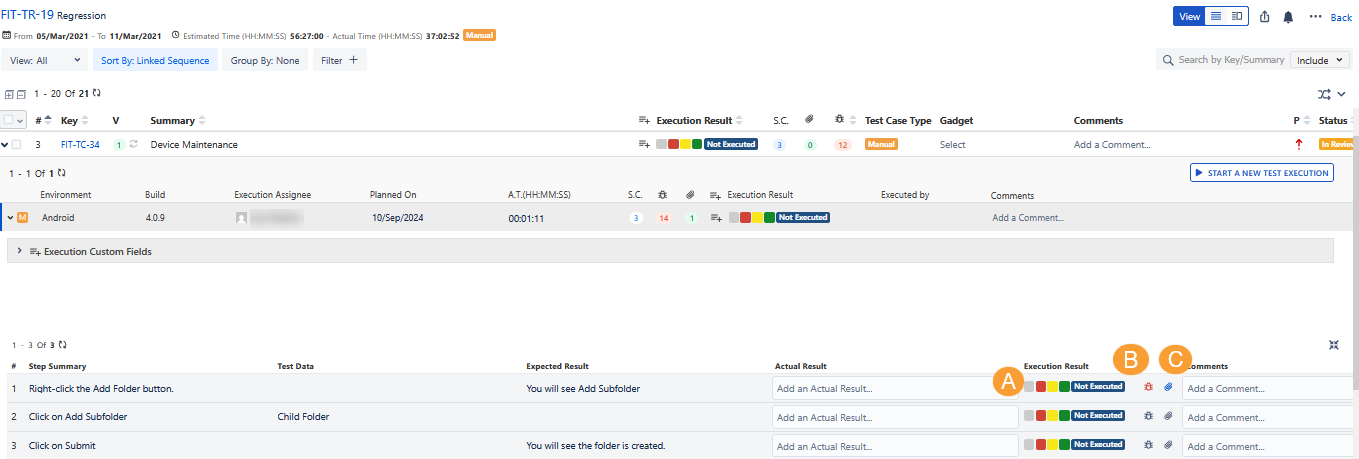Click the red bug icon on step 1
Viewport: 1359px width, 459px height.
point(1148,387)
